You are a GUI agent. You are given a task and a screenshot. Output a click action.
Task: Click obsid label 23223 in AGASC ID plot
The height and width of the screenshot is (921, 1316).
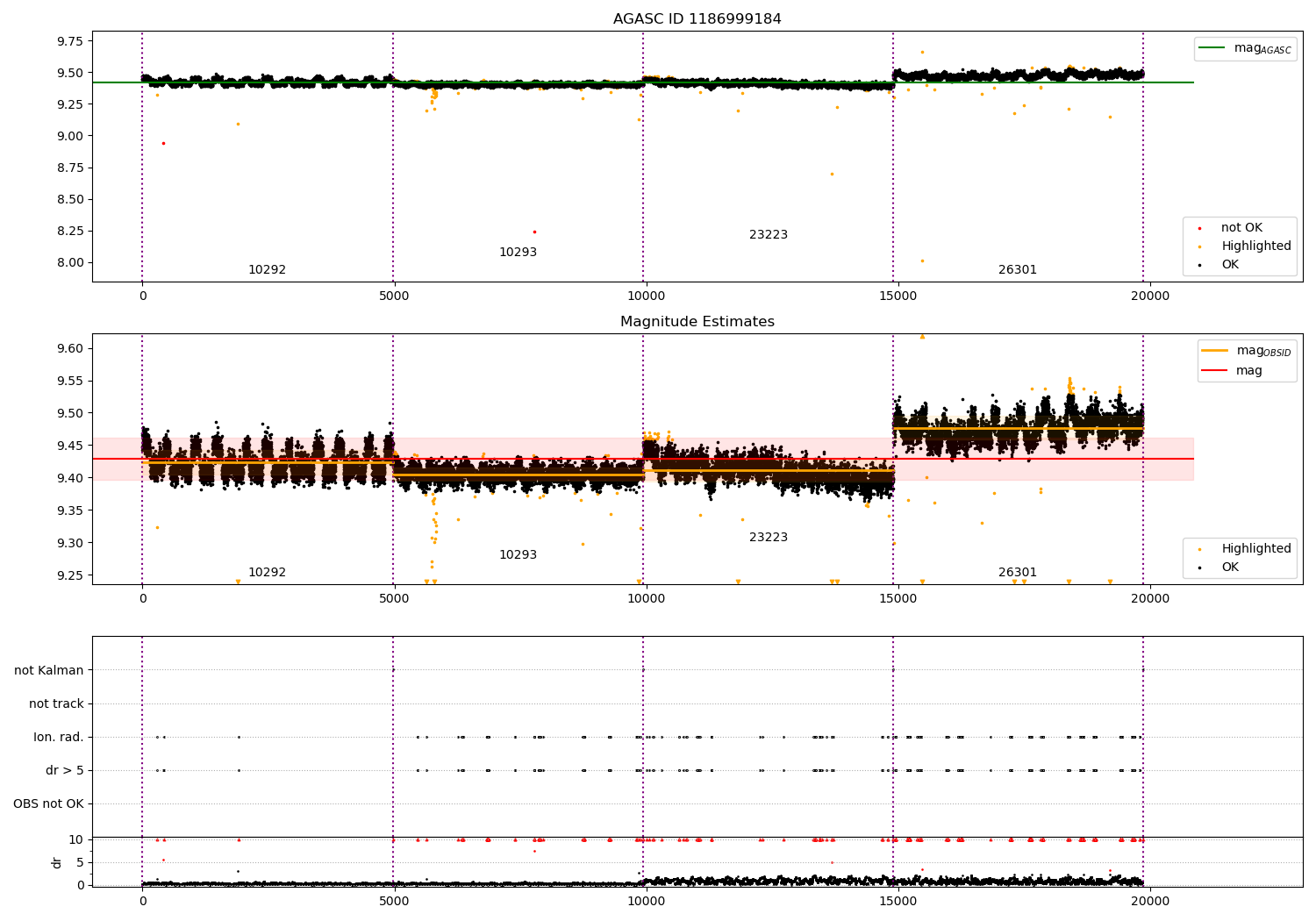(x=769, y=235)
